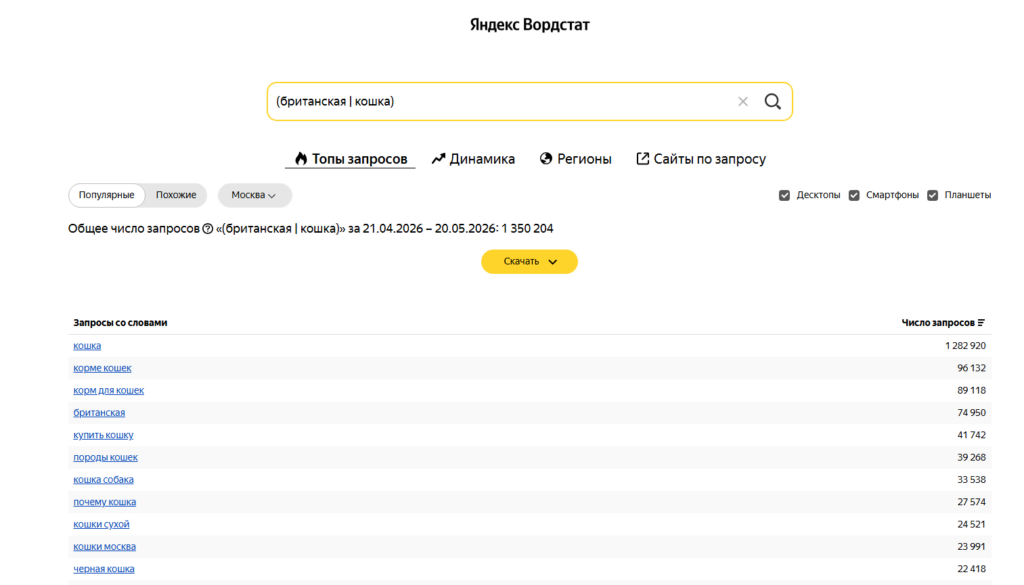The height and width of the screenshot is (585, 1024).
Task: Run search using the magnifier icon
Action: point(773,101)
